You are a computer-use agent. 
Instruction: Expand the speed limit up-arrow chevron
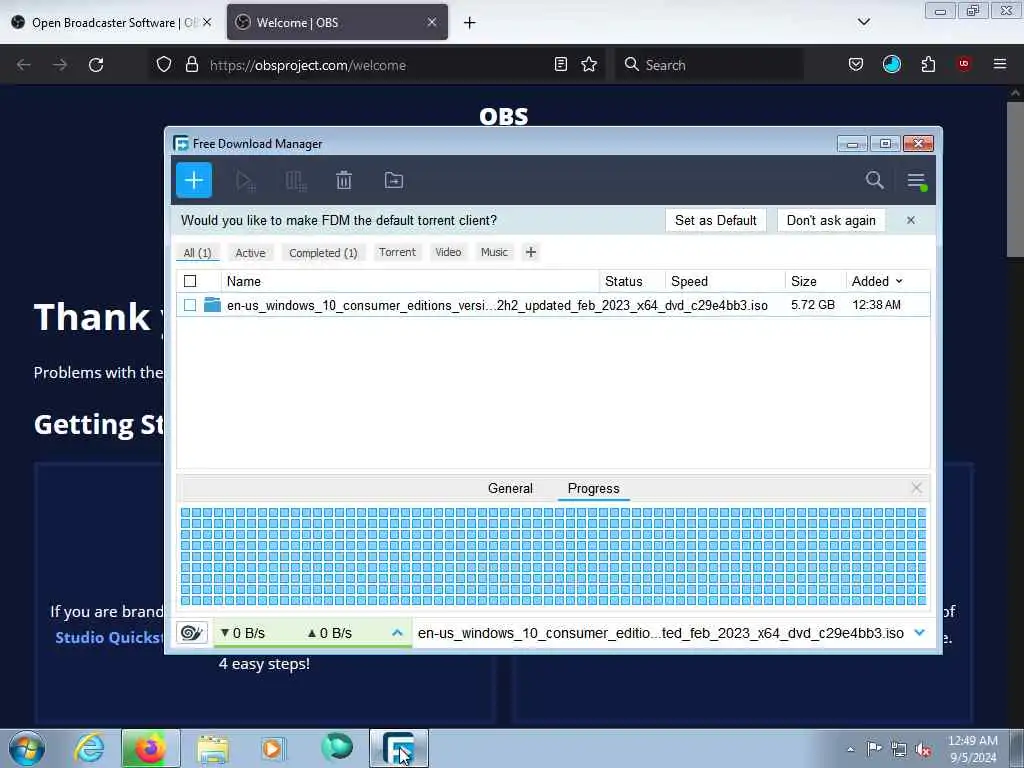coord(397,633)
